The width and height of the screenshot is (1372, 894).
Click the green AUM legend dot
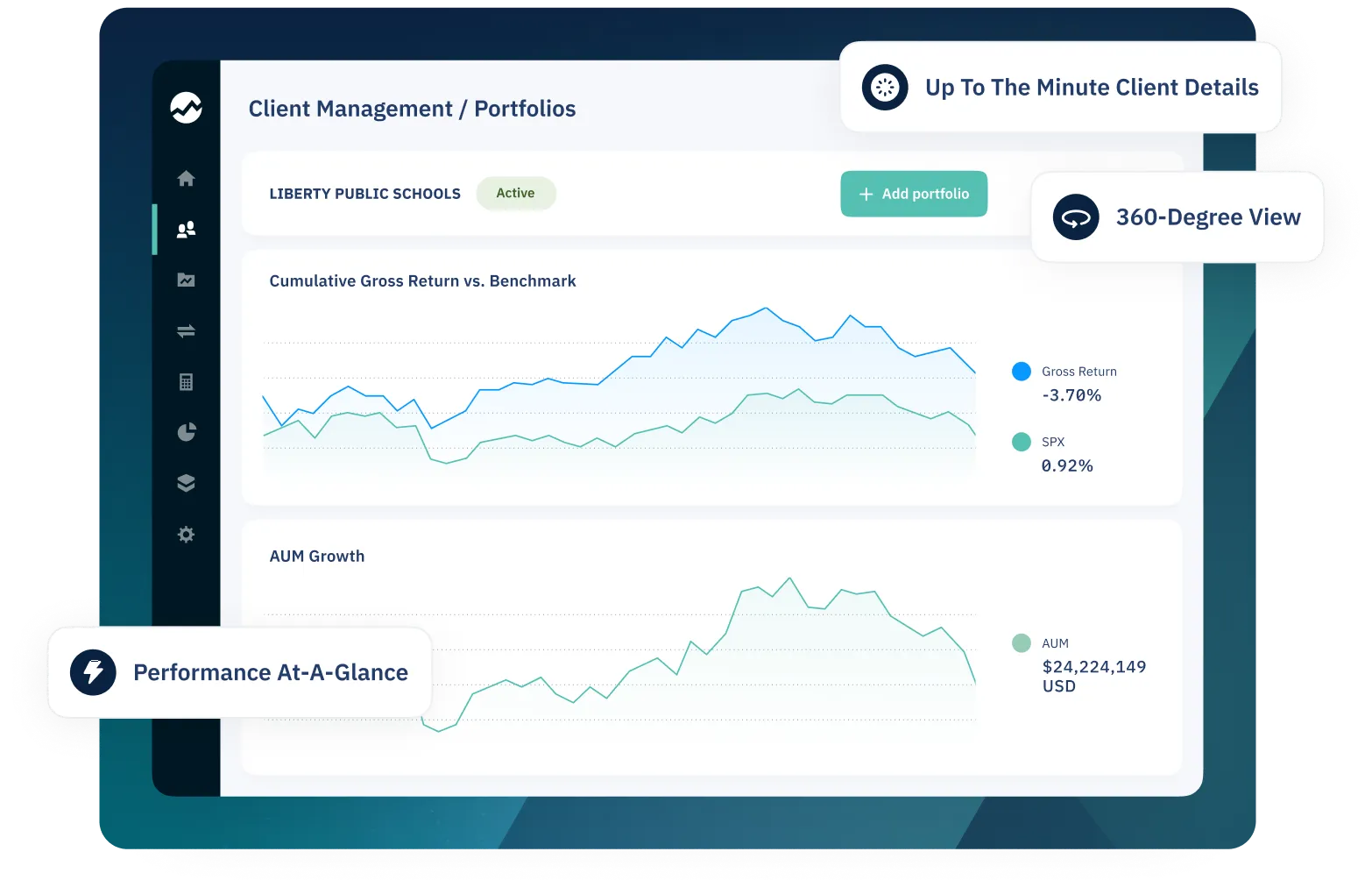click(1022, 643)
